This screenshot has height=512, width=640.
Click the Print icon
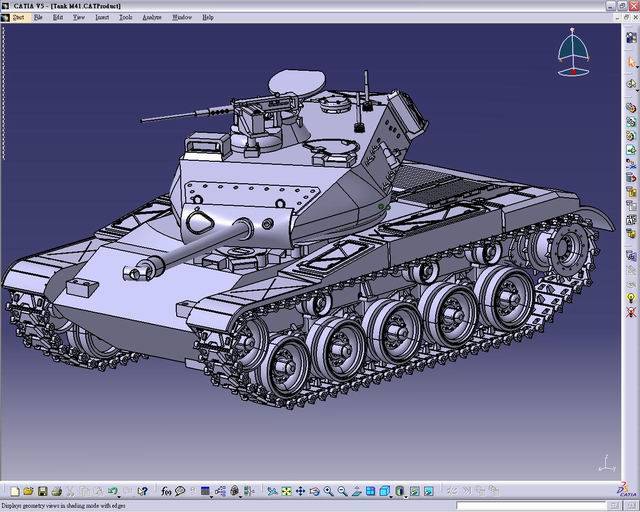click(x=57, y=491)
